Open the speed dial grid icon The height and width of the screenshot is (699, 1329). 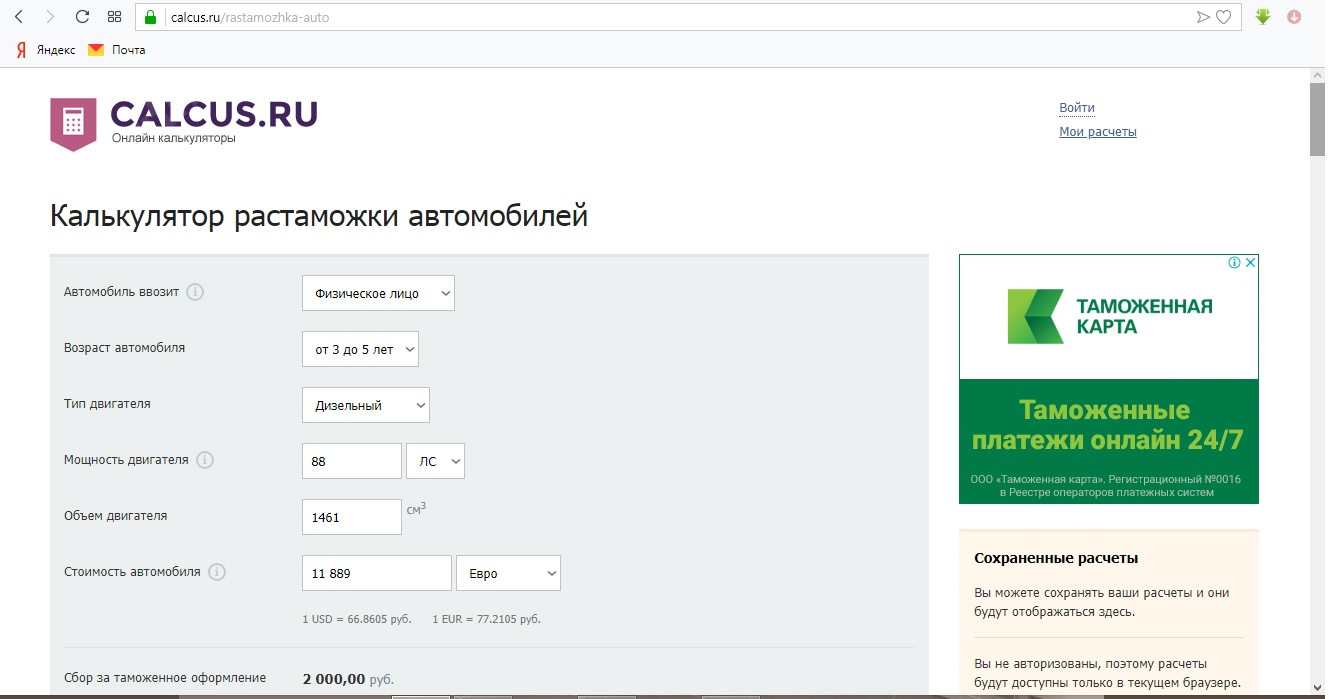pos(114,17)
